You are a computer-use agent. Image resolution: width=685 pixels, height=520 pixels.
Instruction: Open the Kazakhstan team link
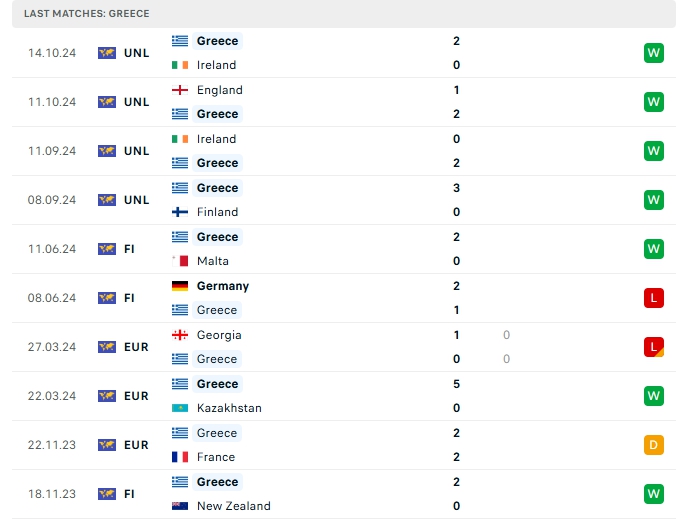pyautogui.click(x=229, y=408)
